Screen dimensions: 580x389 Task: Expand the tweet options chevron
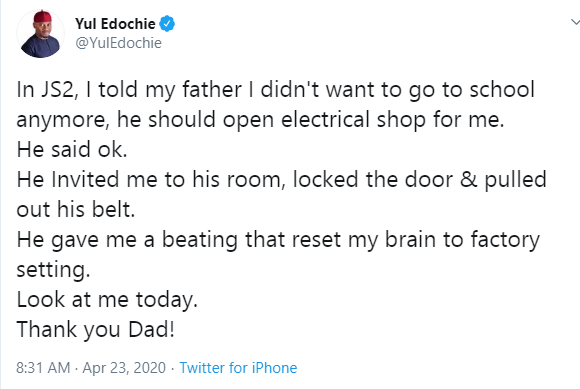575,22
